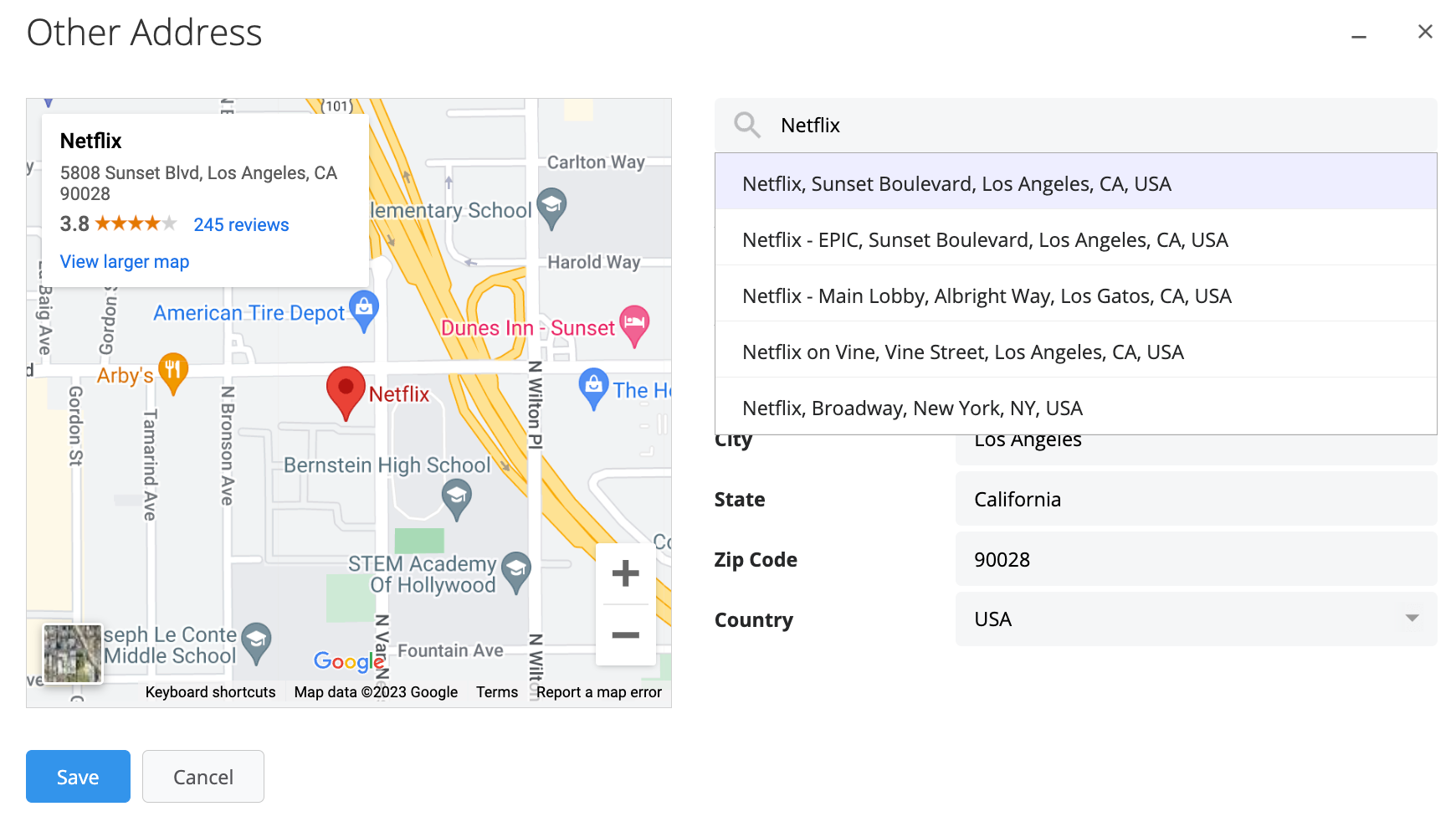Click the Arby's restaurant map pin
Viewport: 1456px width, 827px height.
tap(173, 373)
